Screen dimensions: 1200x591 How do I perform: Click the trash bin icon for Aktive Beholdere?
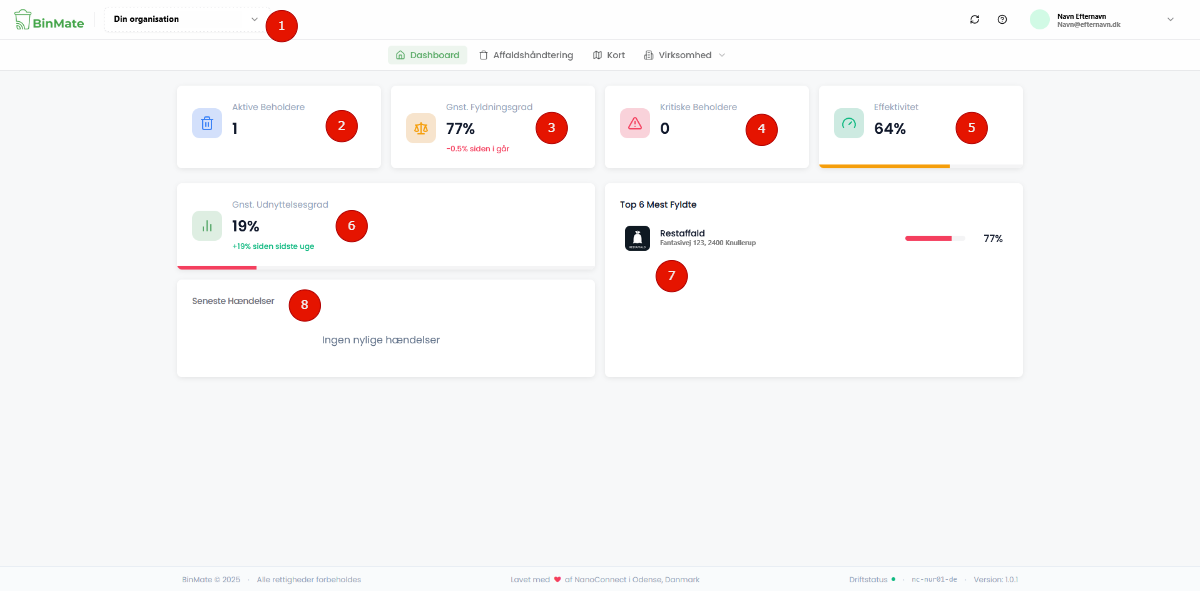tap(207, 123)
